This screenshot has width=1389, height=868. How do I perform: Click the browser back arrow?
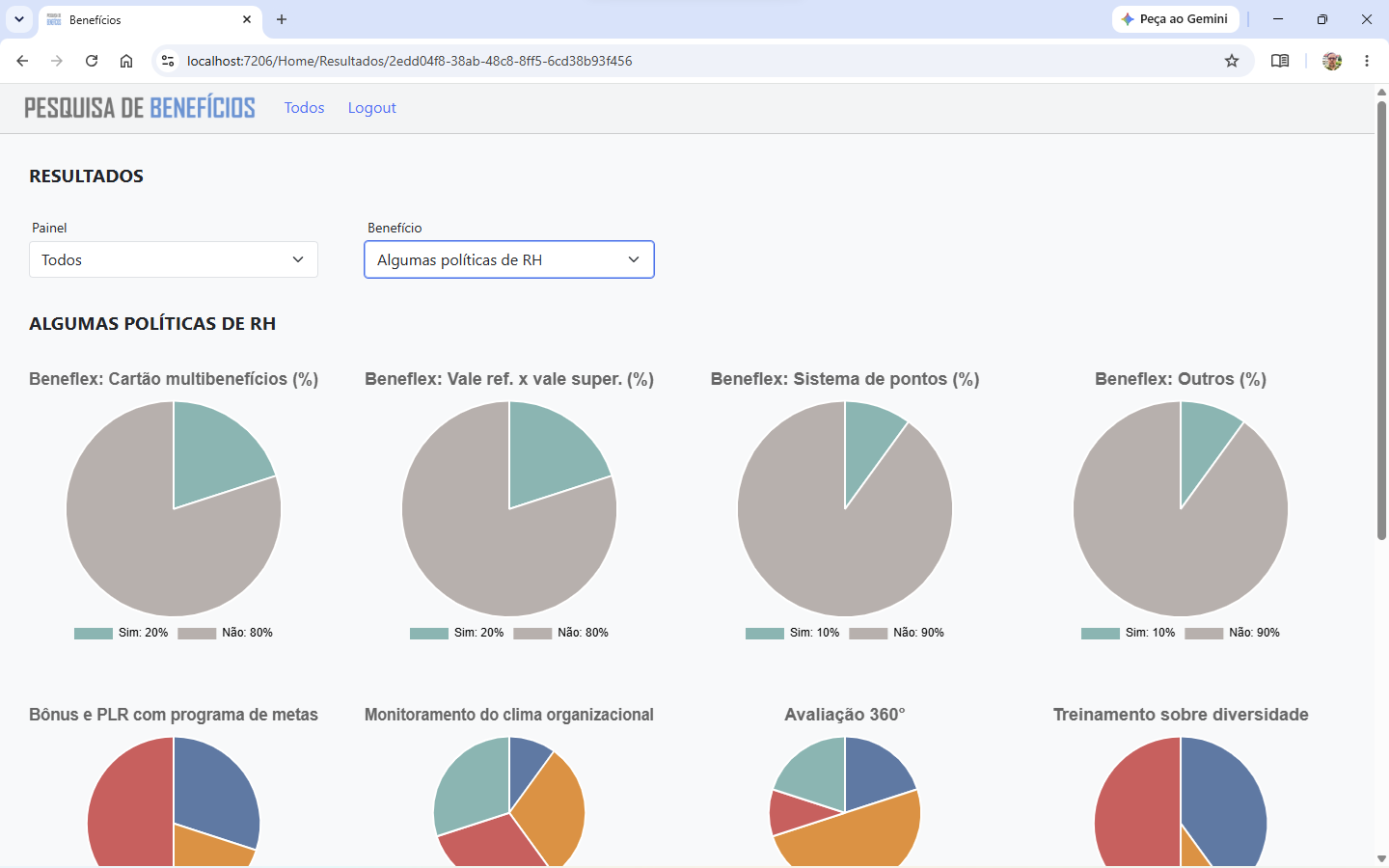(22, 61)
